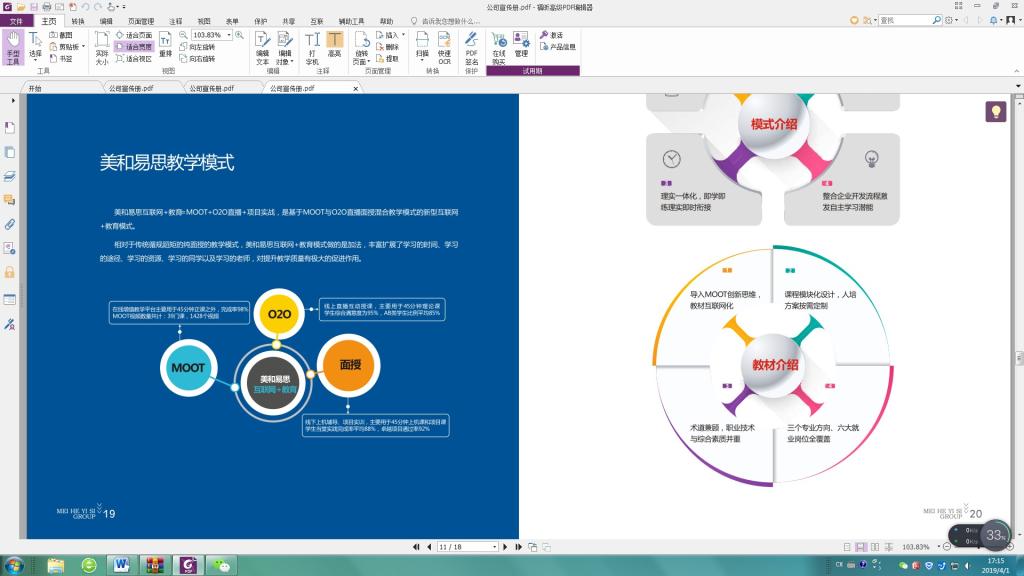The image size is (1024, 576).
Task: Toggle Fit Width view mode
Action: (133, 47)
